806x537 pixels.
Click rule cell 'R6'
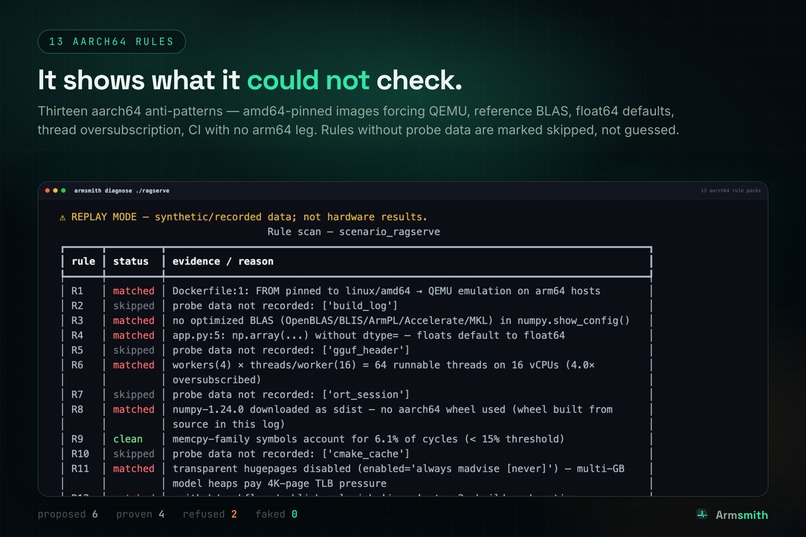77,365
